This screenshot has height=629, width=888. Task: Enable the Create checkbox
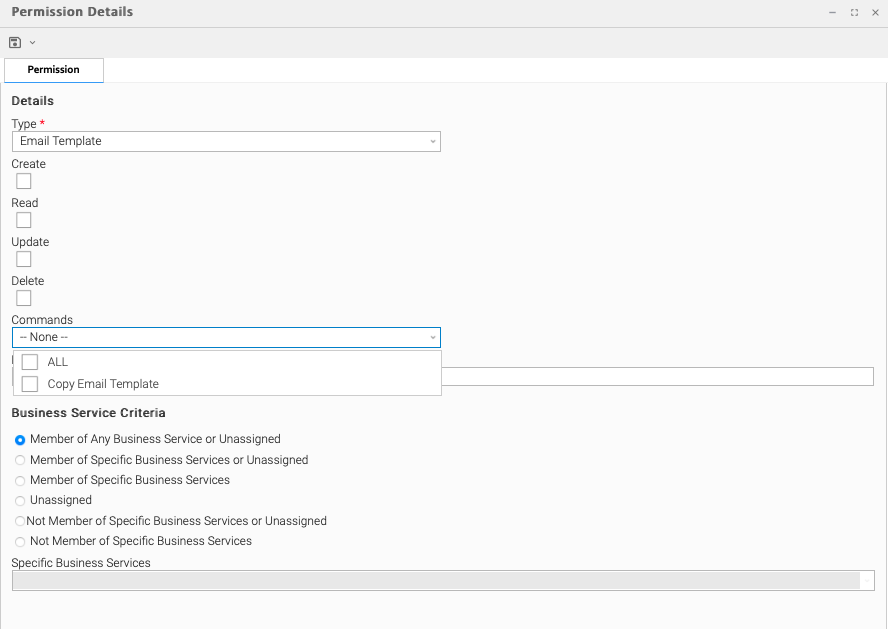(x=24, y=181)
